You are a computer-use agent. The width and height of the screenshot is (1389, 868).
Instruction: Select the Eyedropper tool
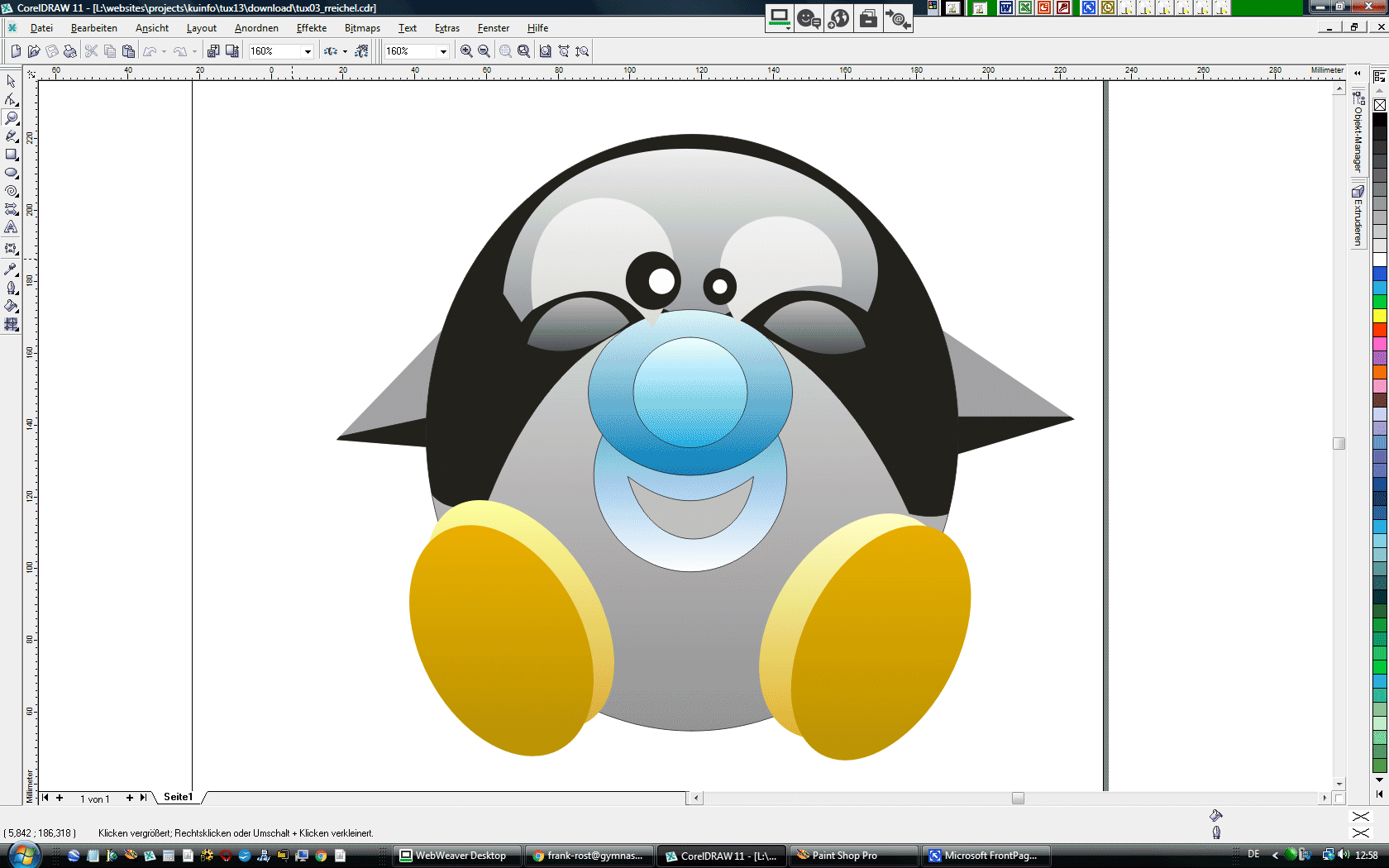pyautogui.click(x=11, y=269)
